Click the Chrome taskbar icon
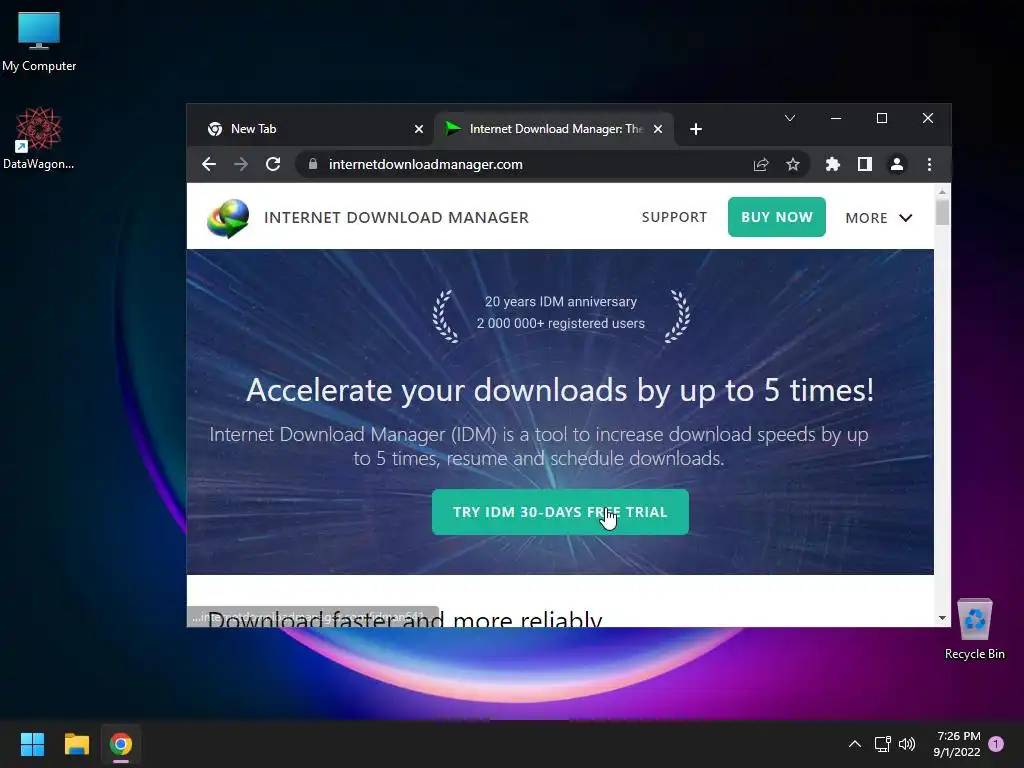The height and width of the screenshot is (768, 1024). click(121, 744)
